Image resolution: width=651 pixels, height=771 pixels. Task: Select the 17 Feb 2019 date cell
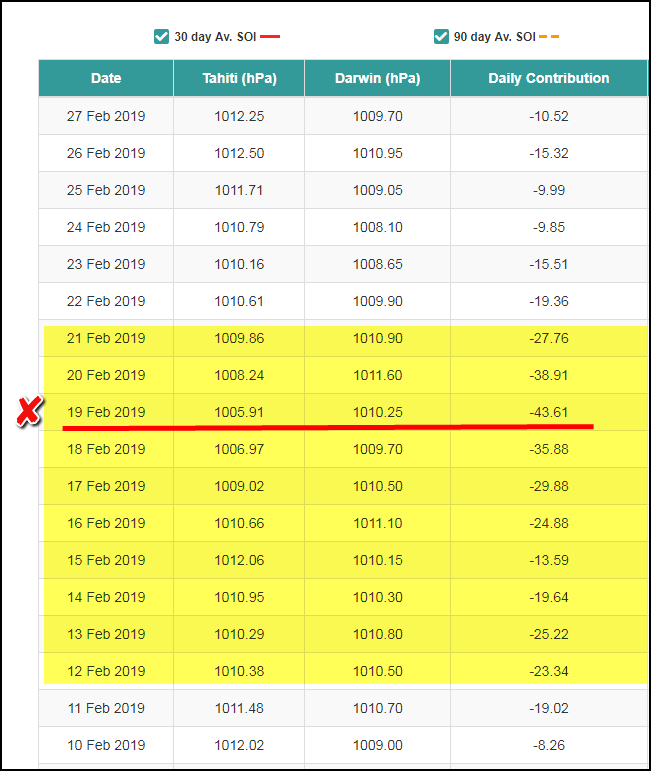coord(106,486)
